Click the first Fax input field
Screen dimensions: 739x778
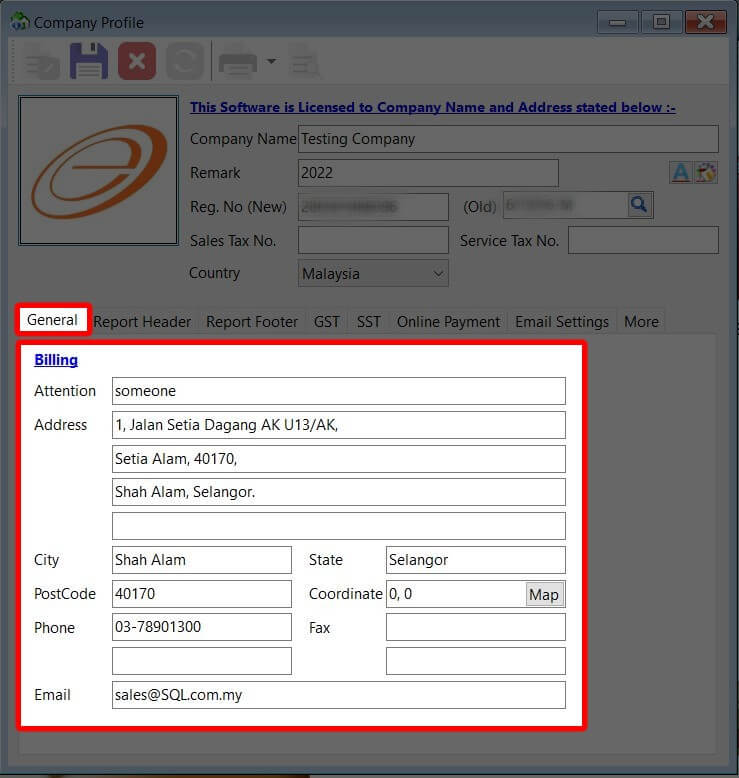point(475,627)
